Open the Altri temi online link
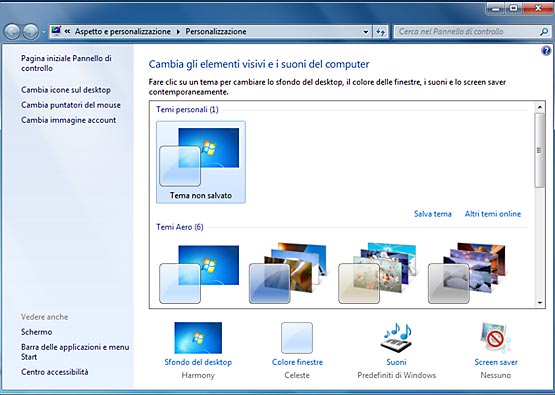 [493, 214]
